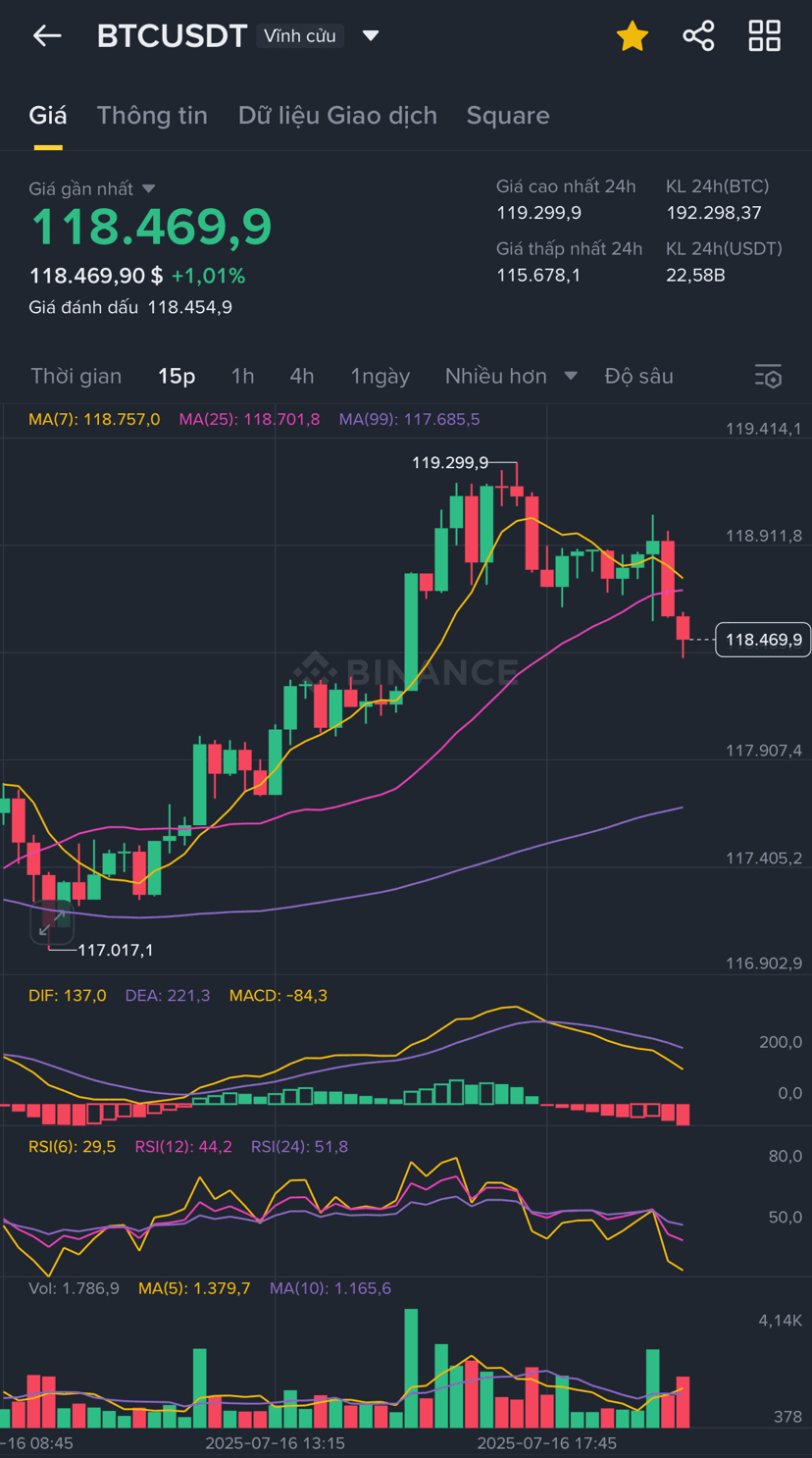Tap Giá thấp nhất 24h value 115.678,1

(x=538, y=275)
